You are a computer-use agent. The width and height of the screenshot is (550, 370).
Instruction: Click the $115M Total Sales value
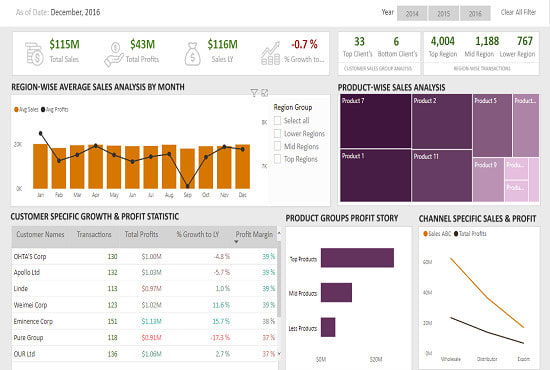point(64,45)
